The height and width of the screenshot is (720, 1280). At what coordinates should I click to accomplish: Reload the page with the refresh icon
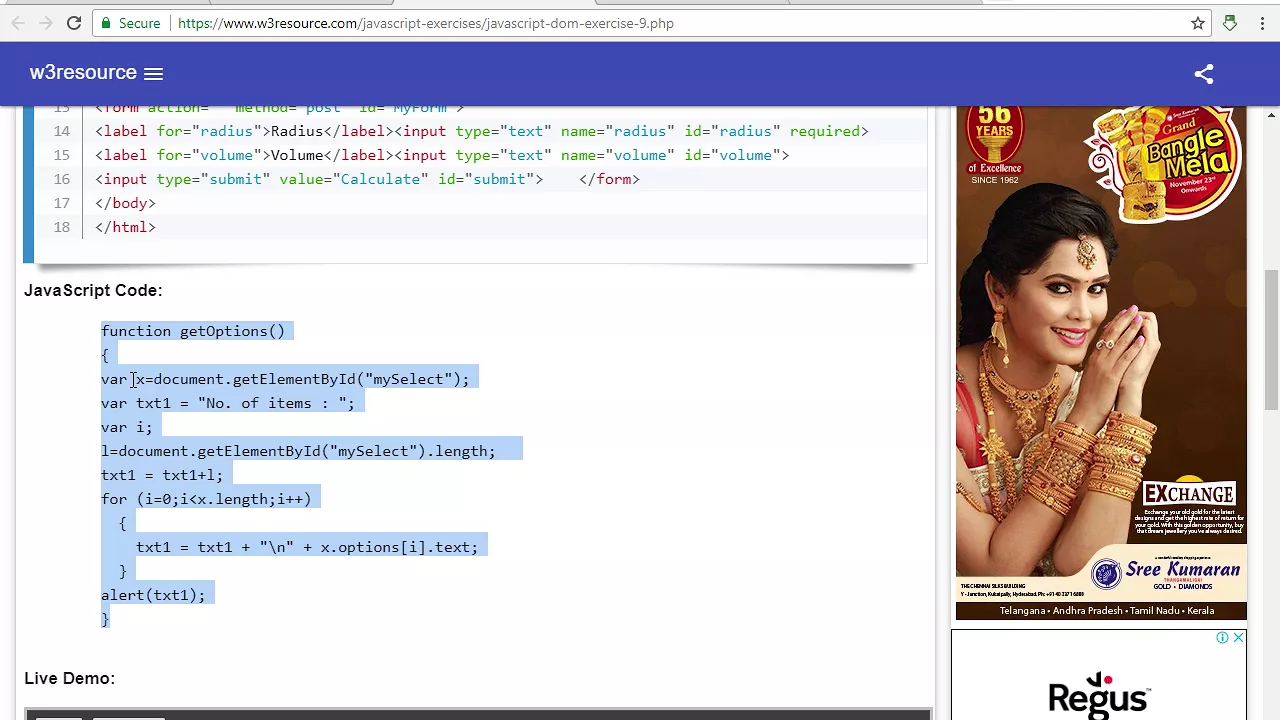[x=74, y=23]
